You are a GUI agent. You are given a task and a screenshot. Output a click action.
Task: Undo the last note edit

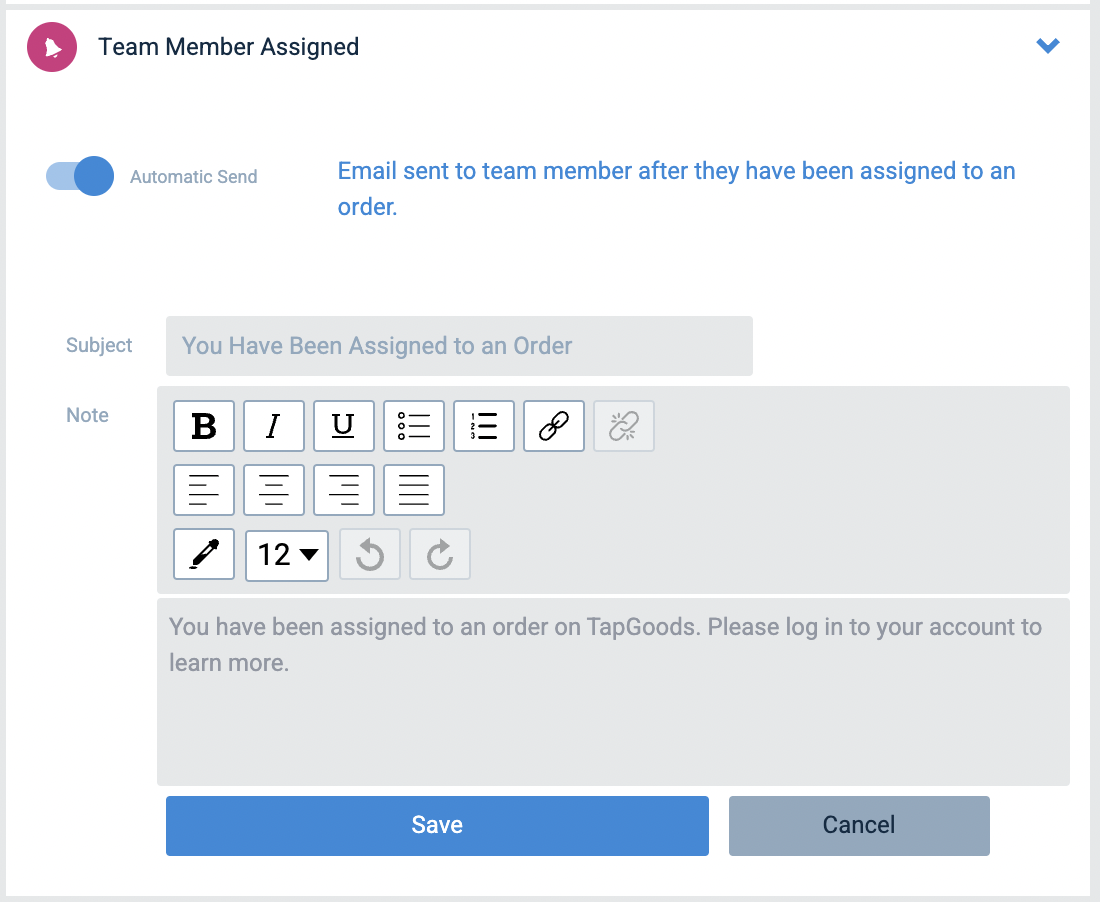370,554
